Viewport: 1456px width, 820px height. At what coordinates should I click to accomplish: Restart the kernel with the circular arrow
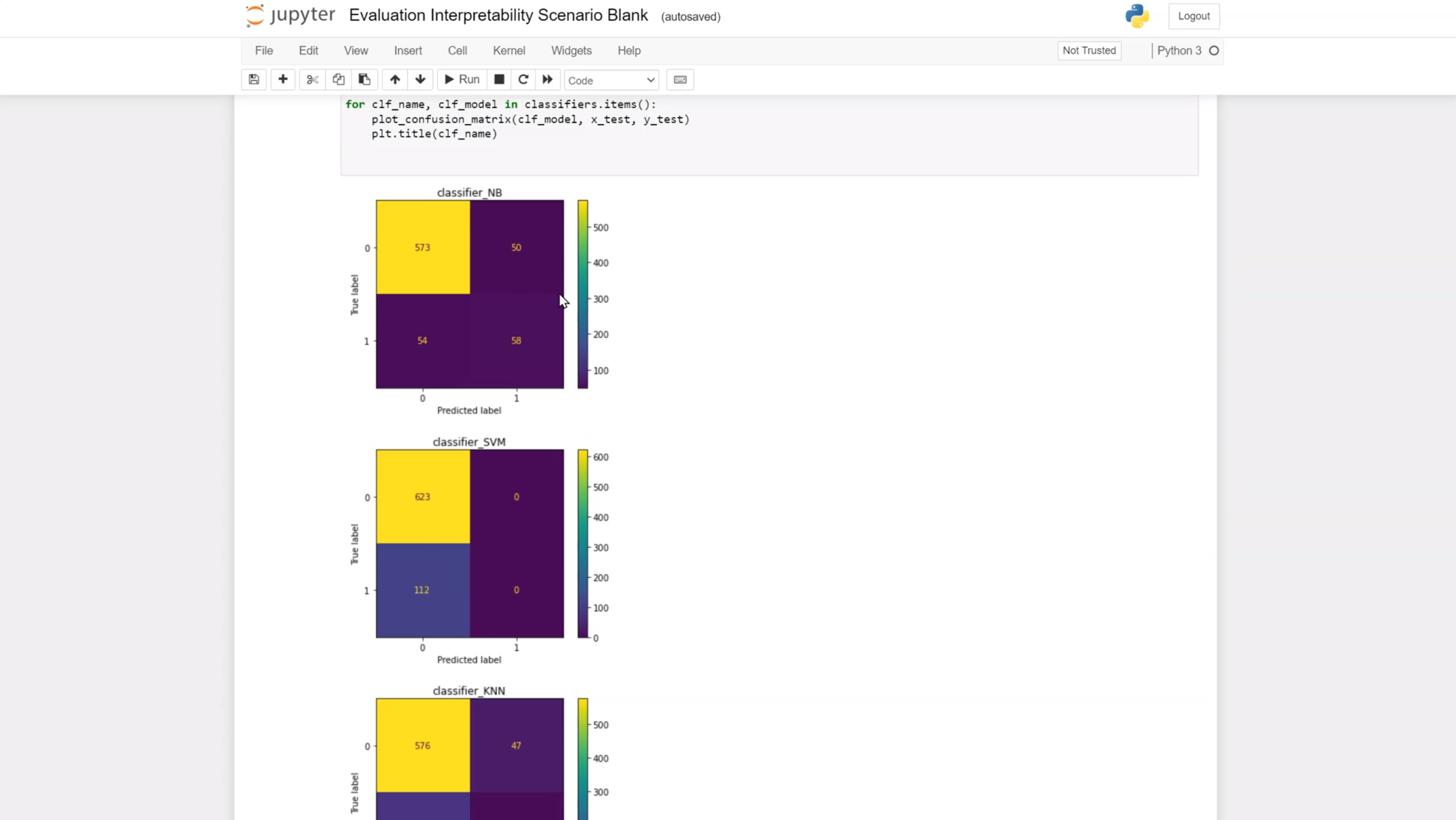coord(523,79)
